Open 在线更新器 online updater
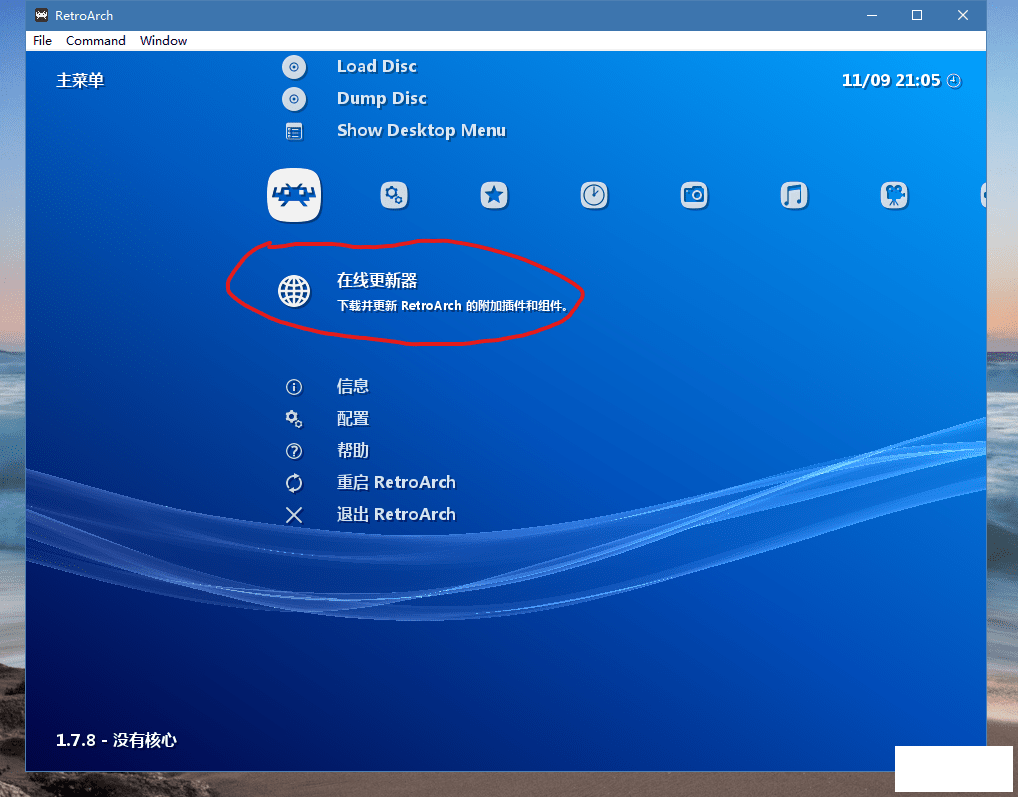The width and height of the screenshot is (1018, 797). 377,280
